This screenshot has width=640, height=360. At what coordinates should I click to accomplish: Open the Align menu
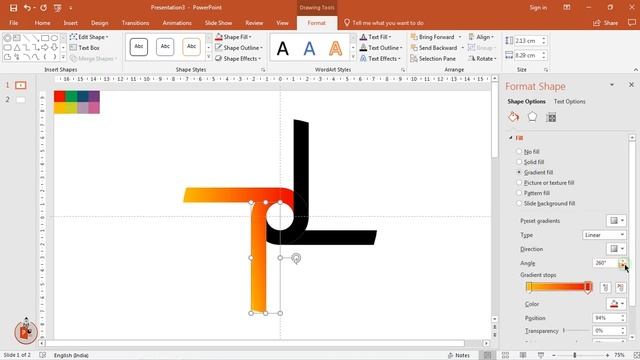point(481,37)
